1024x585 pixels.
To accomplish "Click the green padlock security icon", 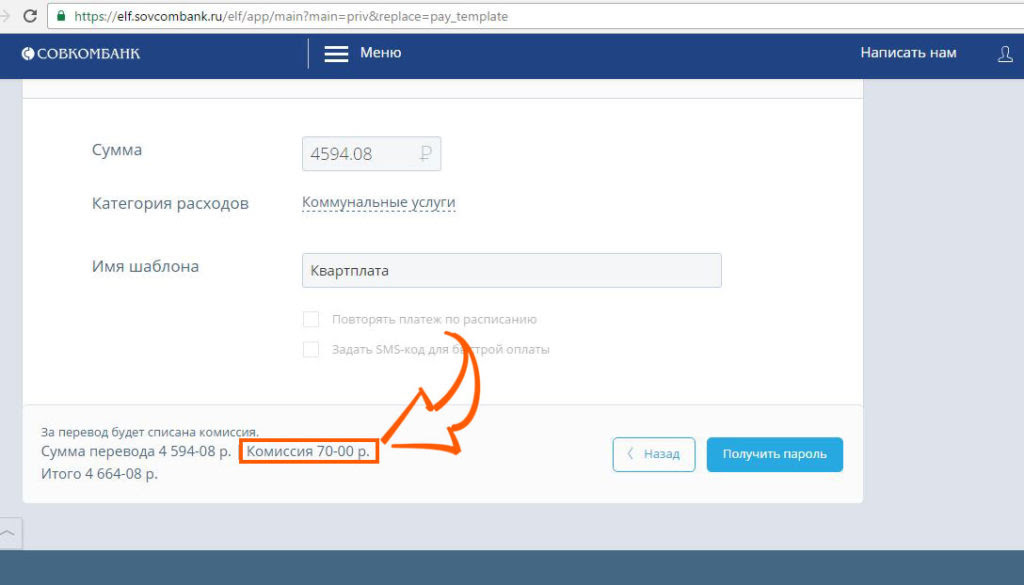I will tap(61, 16).
